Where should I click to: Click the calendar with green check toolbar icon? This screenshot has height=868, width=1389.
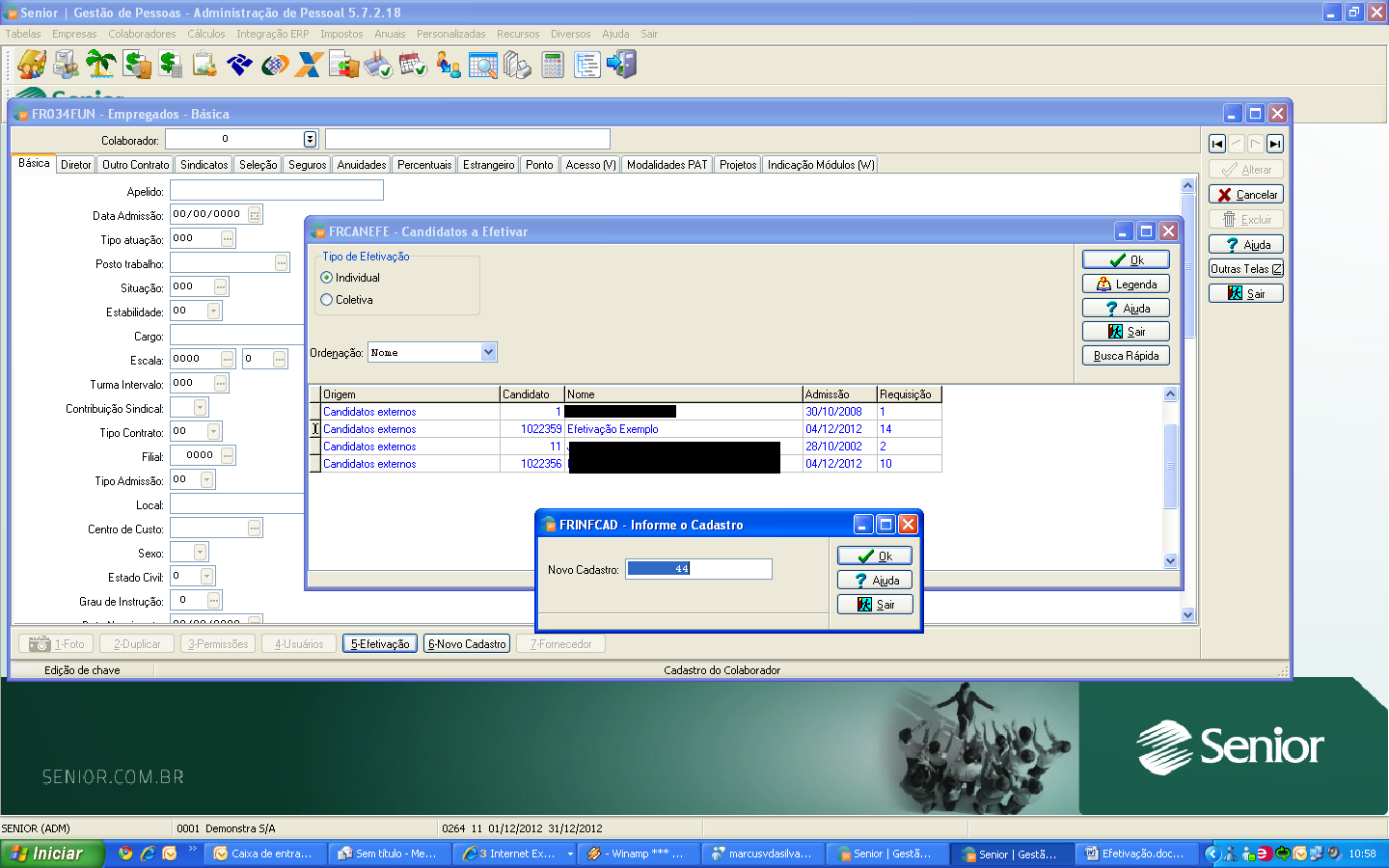tap(414, 65)
